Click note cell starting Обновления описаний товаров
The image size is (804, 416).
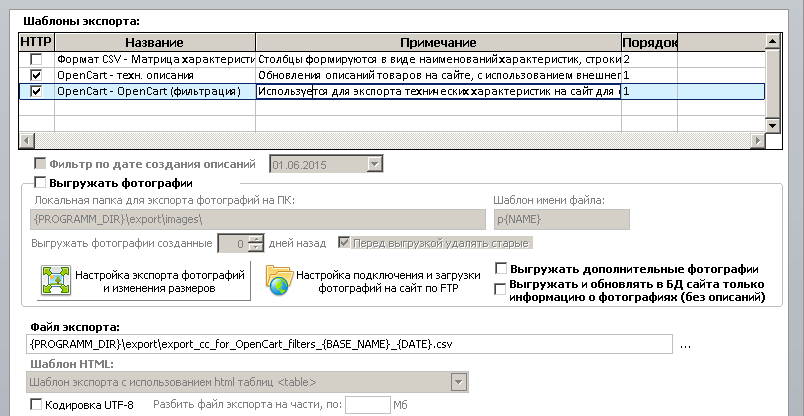click(x=438, y=75)
